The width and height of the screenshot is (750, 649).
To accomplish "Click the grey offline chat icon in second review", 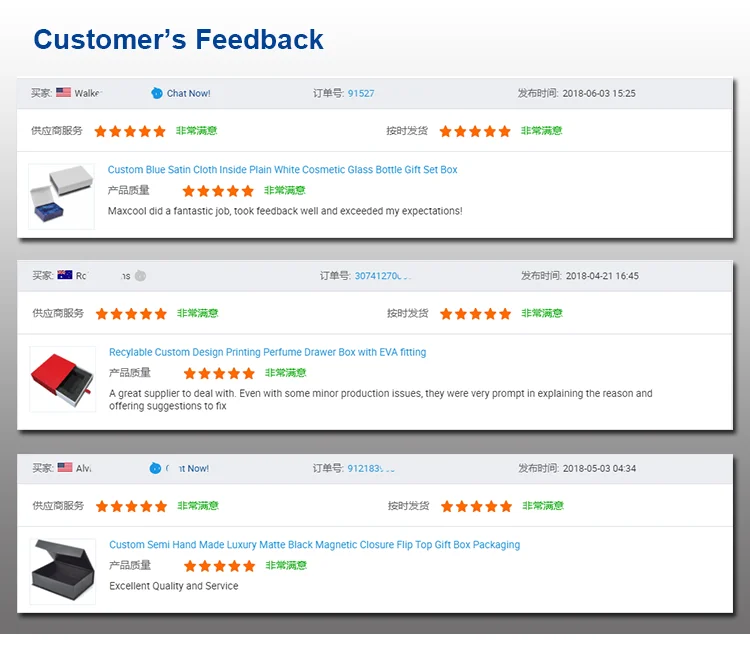I will click(x=140, y=276).
